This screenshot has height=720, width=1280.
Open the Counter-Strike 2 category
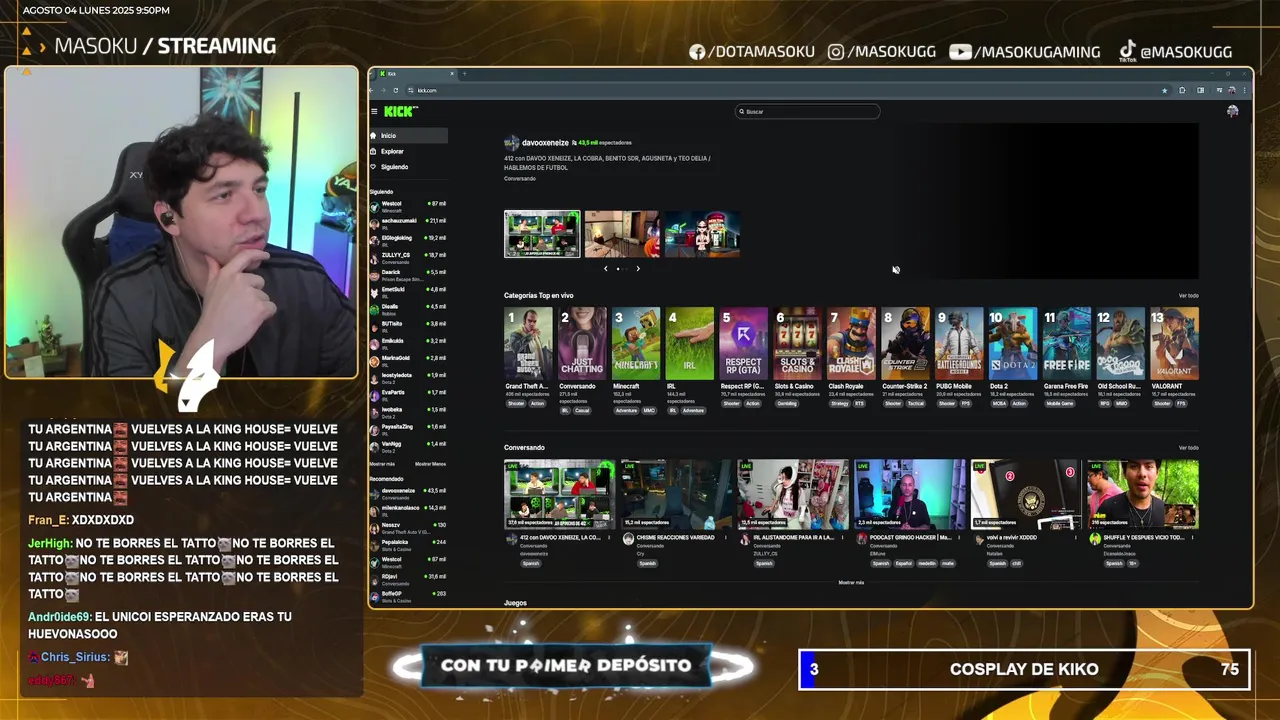(905, 344)
